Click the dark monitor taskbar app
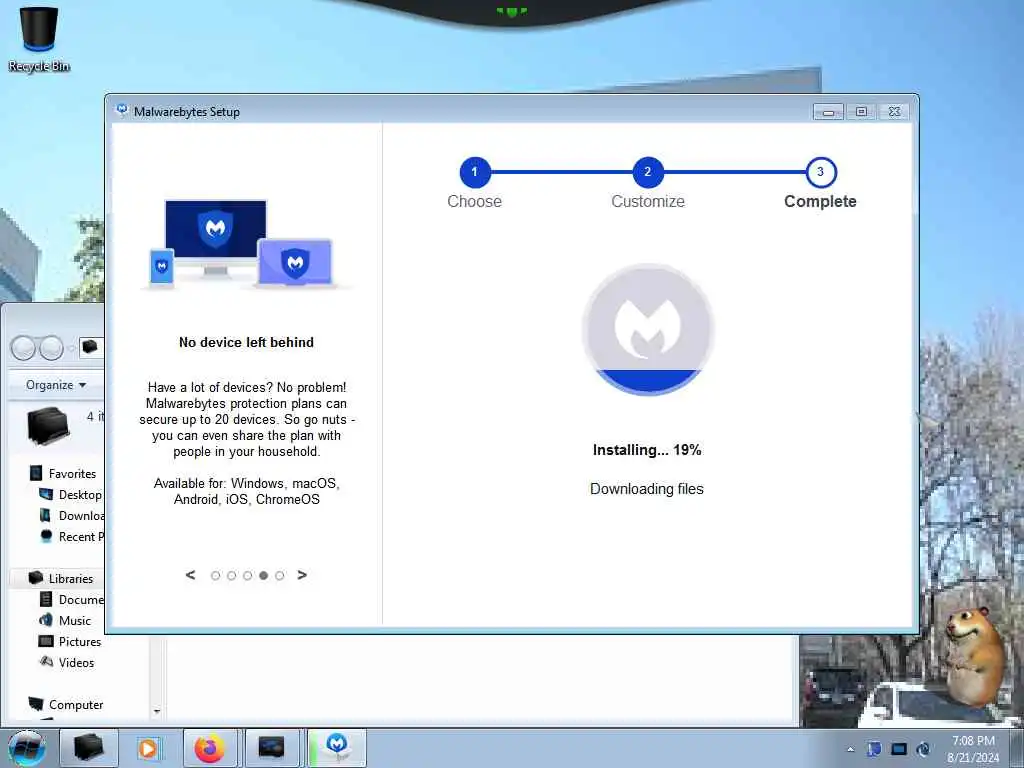The height and width of the screenshot is (768, 1024). [271, 748]
